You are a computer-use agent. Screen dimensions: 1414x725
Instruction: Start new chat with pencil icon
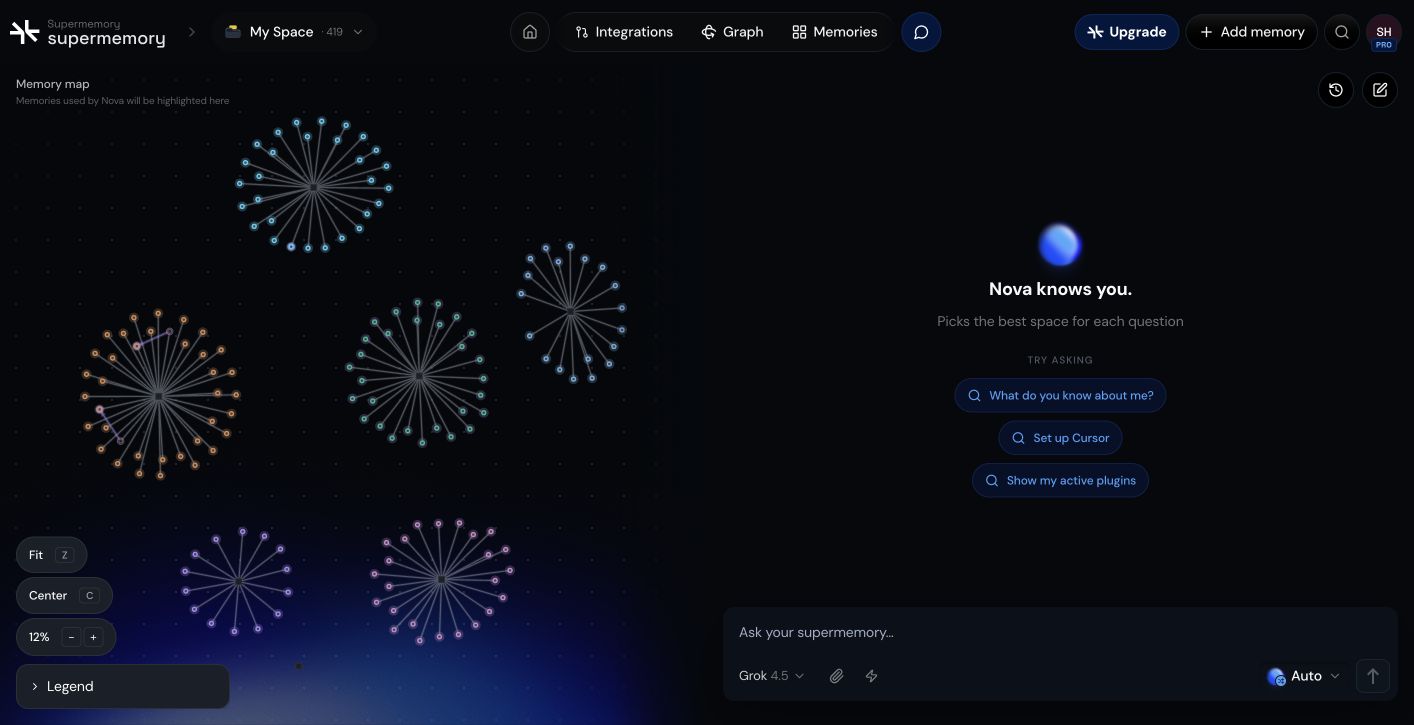(x=1380, y=90)
